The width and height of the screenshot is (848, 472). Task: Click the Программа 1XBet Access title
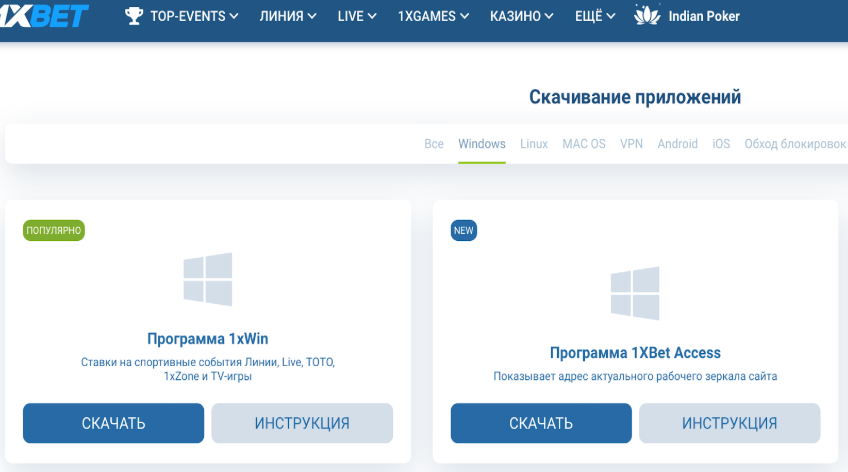[635, 353]
